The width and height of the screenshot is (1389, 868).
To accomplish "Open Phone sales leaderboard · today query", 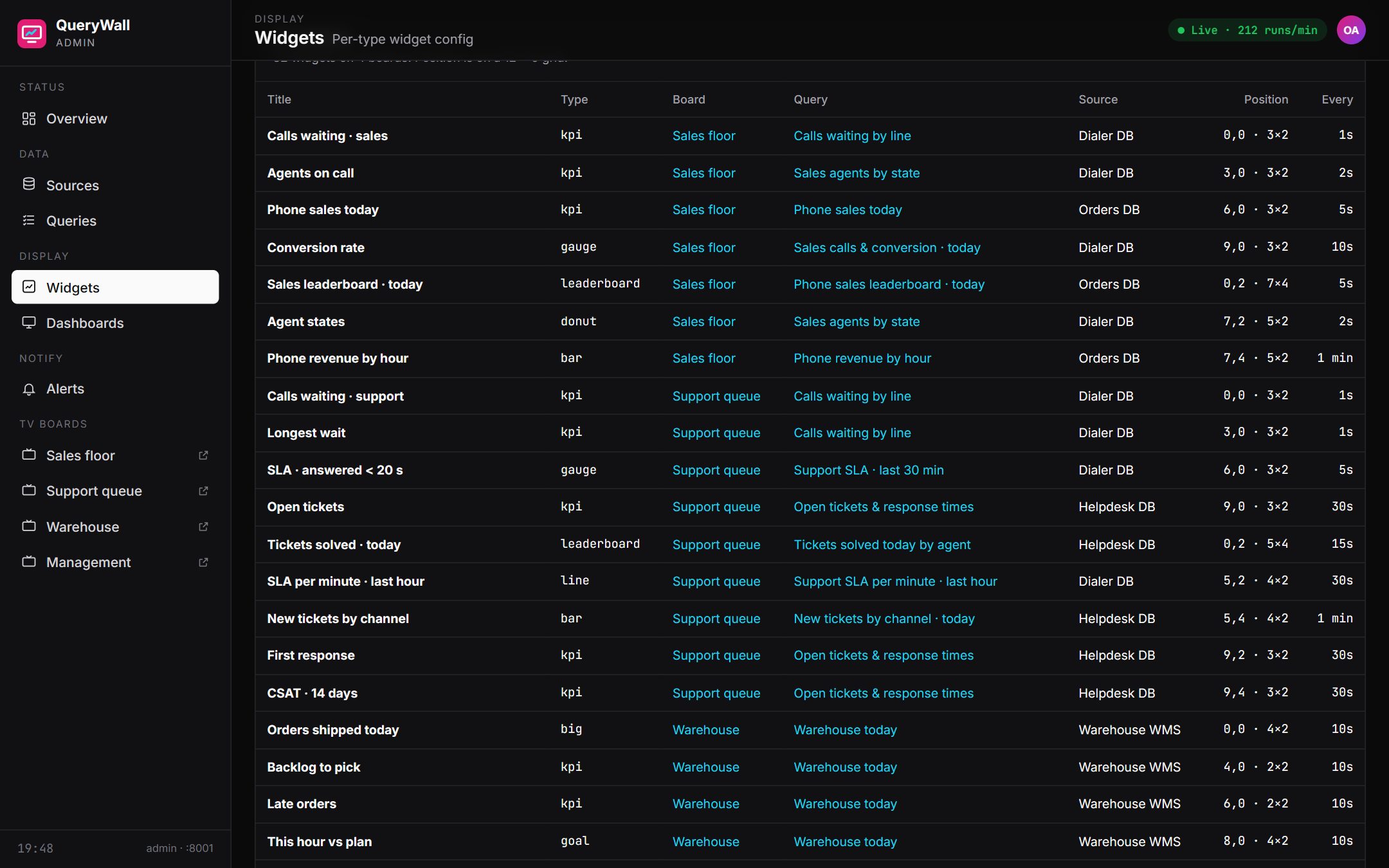I will pyautogui.click(x=889, y=284).
